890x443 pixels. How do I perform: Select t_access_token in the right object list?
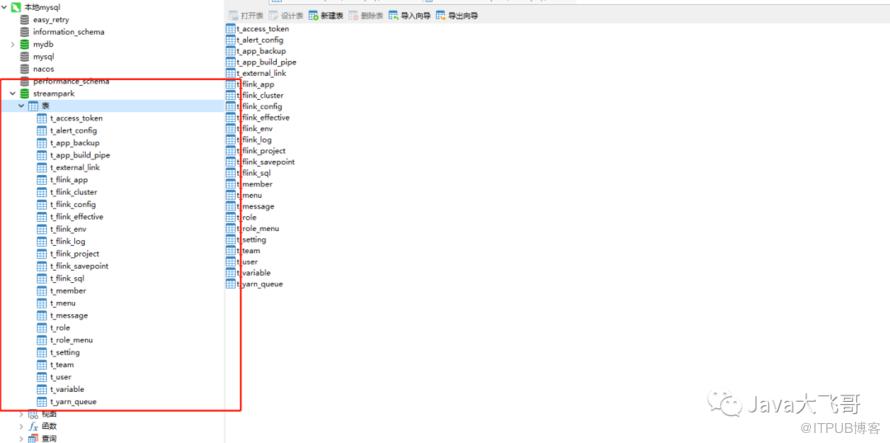point(263,29)
